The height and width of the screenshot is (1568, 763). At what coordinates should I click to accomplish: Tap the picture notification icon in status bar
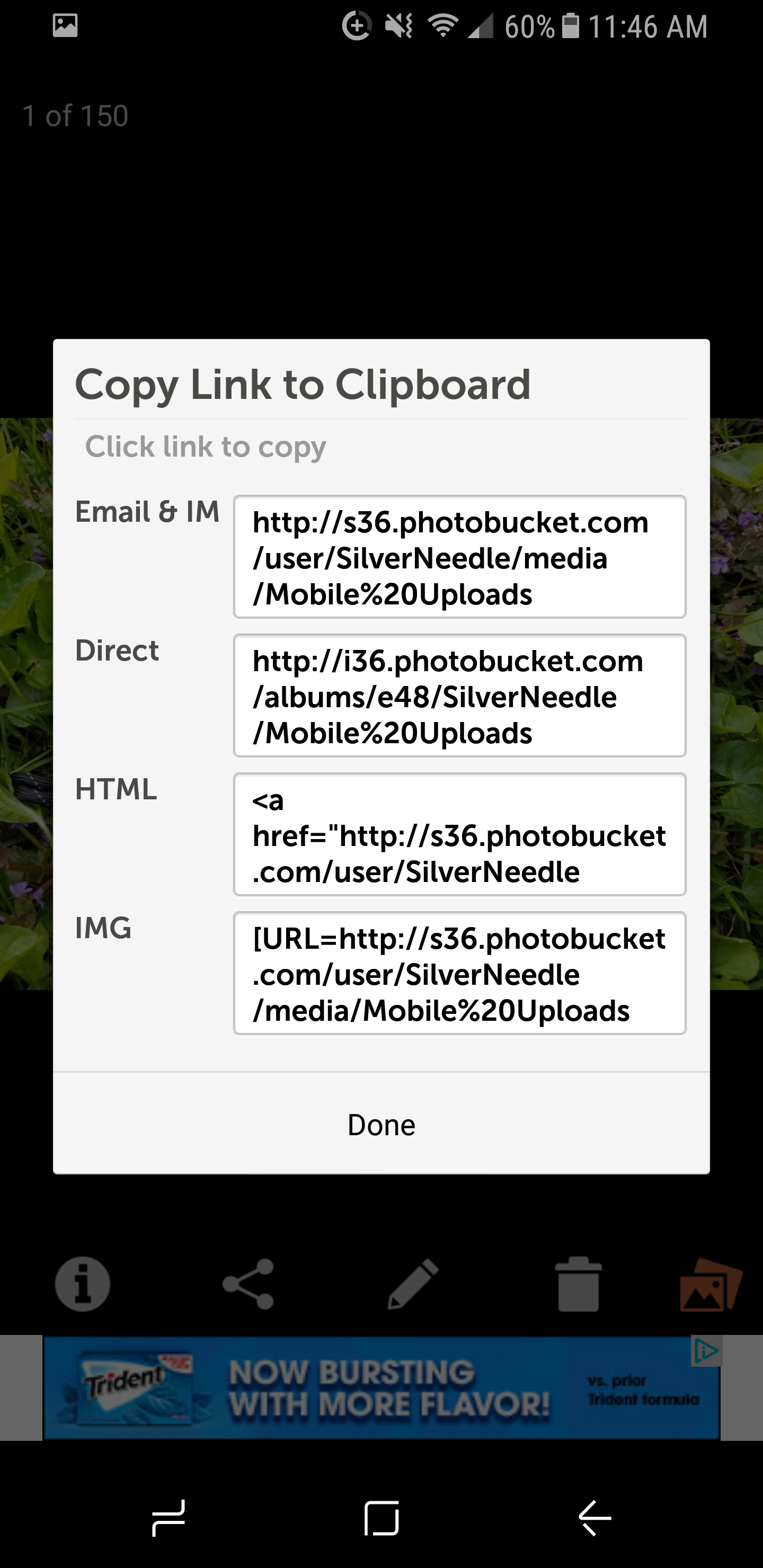(x=65, y=25)
